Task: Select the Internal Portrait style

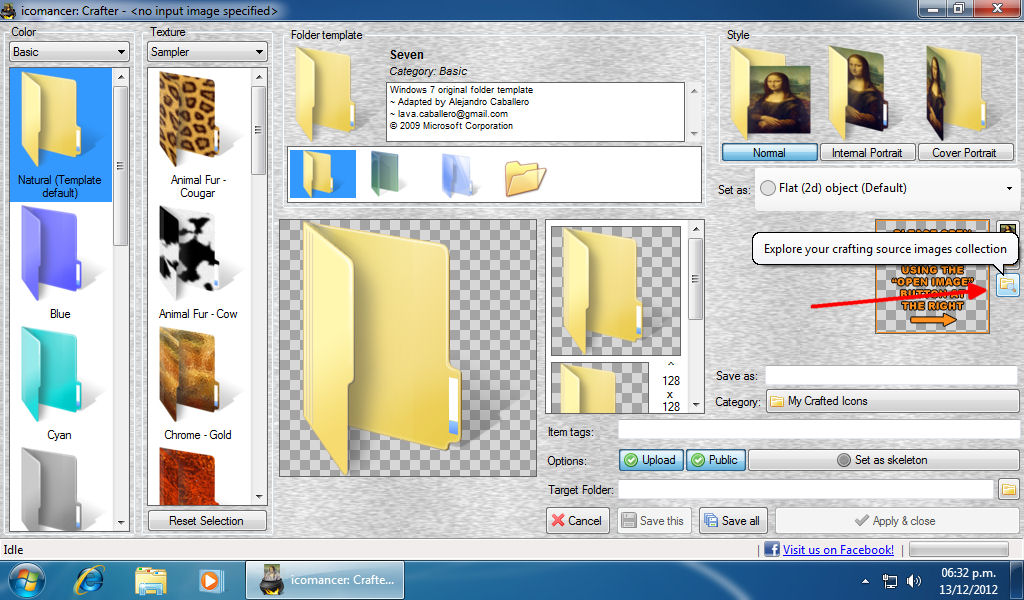Action: [x=867, y=153]
